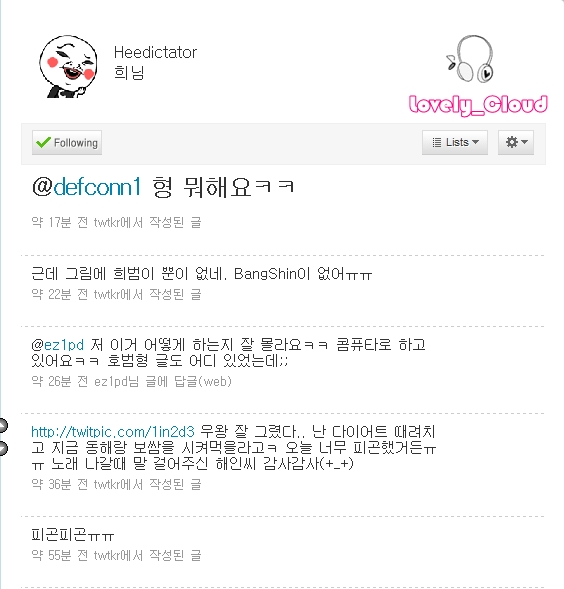The image size is (564, 589).
Task: Click the Heedictator profile avatar image
Action: coord(68,66)
